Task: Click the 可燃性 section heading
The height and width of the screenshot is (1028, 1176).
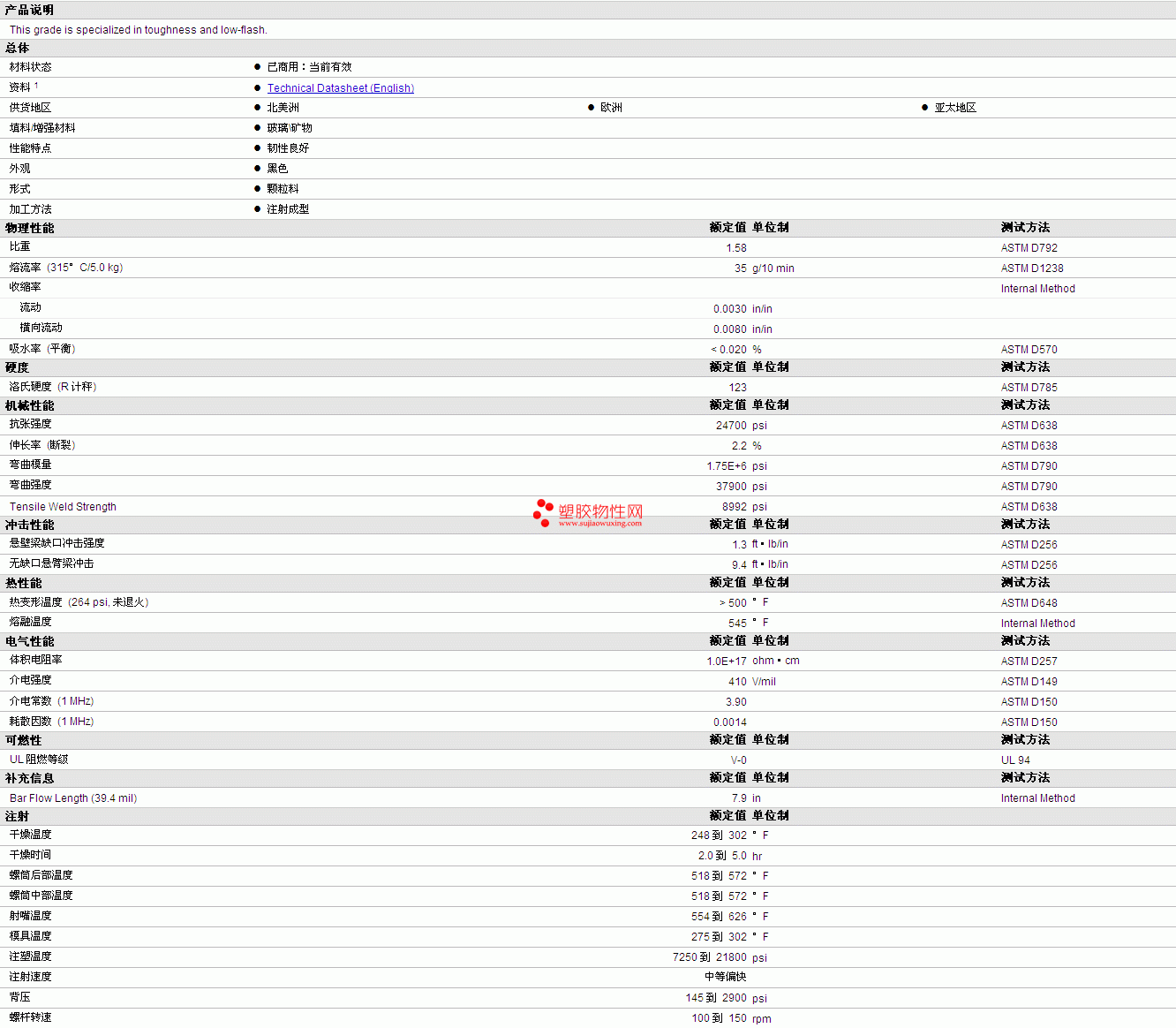Action: click(23, 740)
